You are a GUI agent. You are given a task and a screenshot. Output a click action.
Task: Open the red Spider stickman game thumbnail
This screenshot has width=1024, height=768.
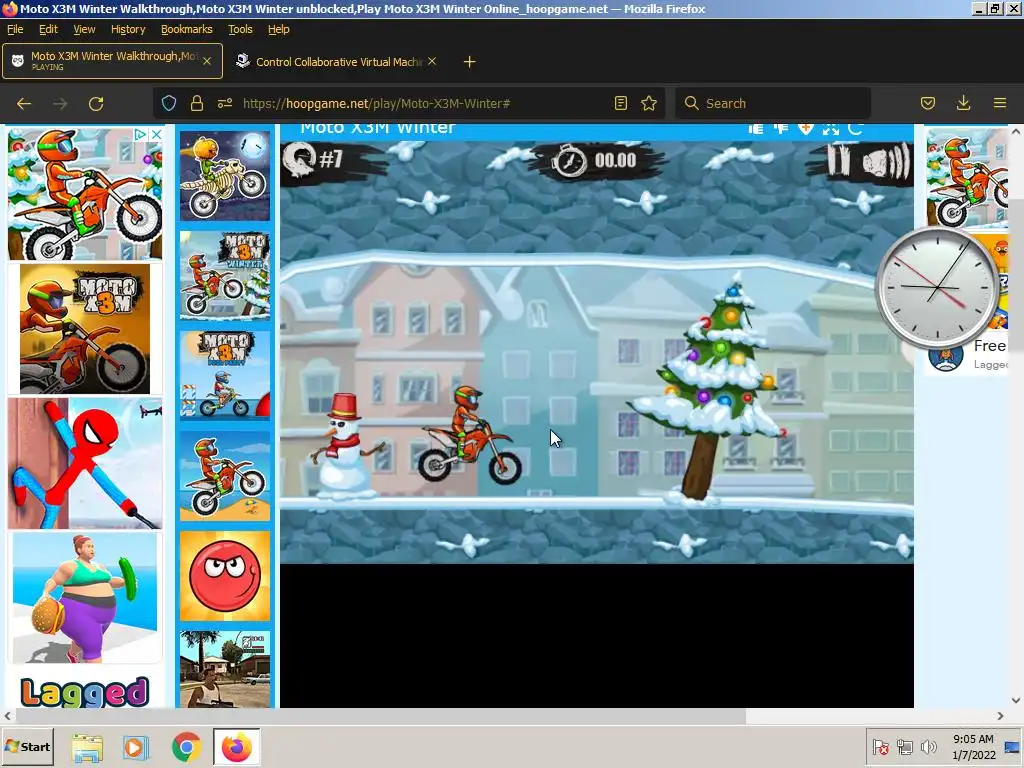click(x=85, y=463)
